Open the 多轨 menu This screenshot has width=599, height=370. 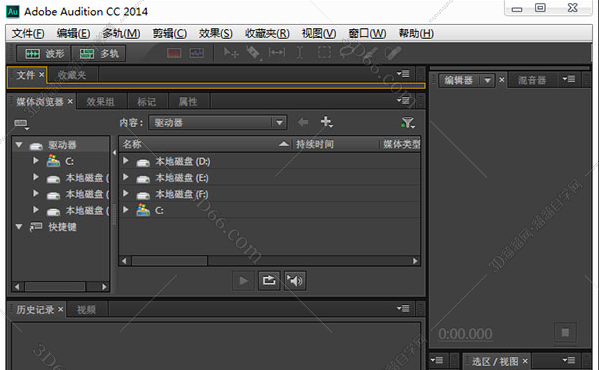pos(121,34)
